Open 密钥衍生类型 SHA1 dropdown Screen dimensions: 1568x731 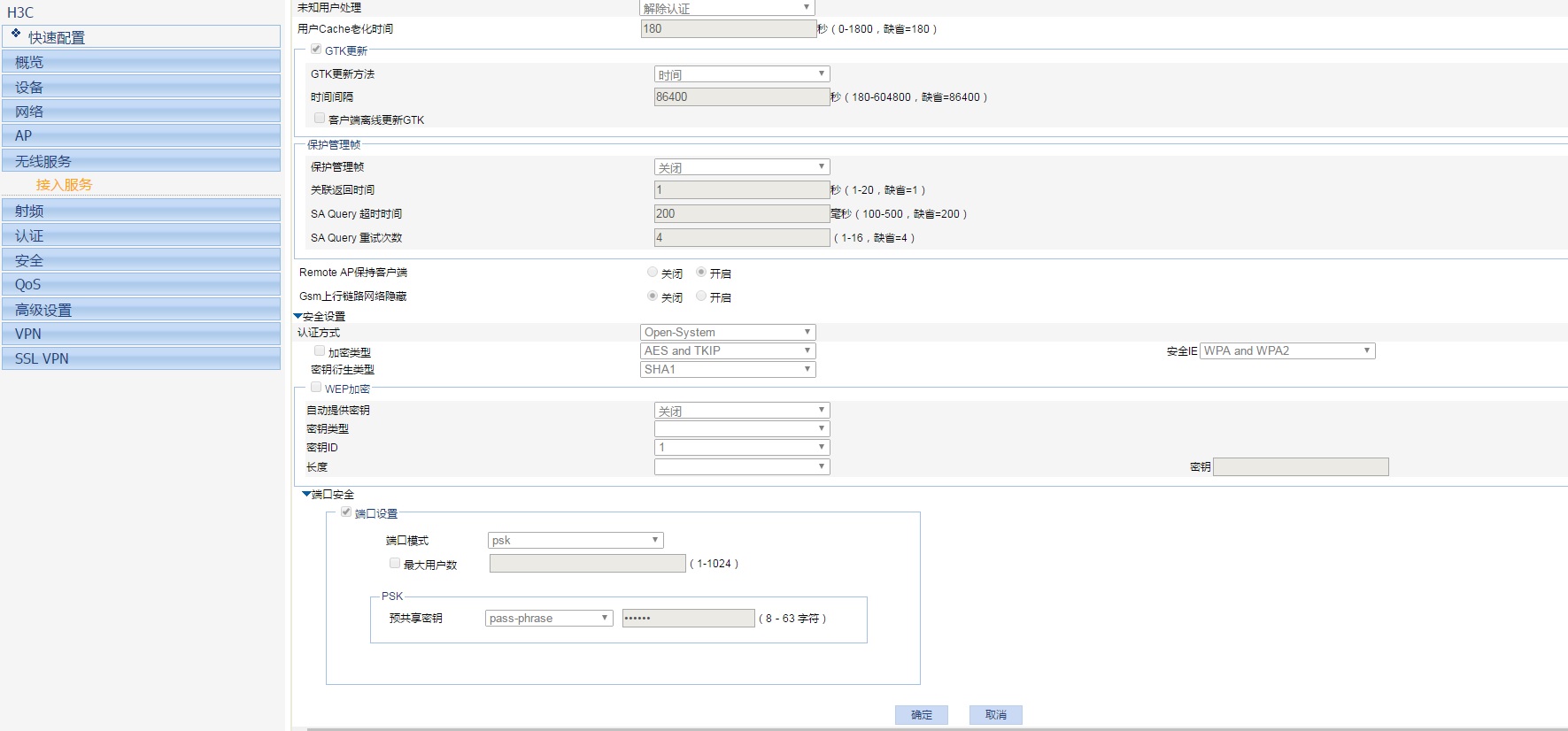(728, 369)
